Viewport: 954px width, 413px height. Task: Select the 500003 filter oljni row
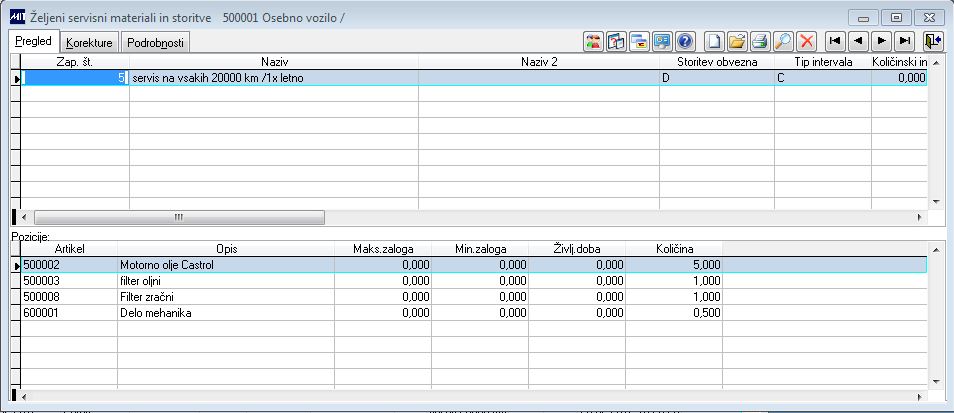point(474,281)
